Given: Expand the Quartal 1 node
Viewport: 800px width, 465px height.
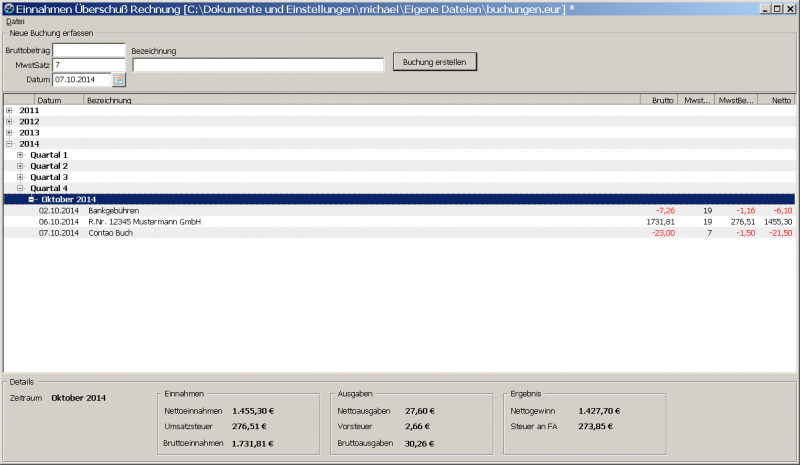Looking at the screenshot, I should point(20,155).
